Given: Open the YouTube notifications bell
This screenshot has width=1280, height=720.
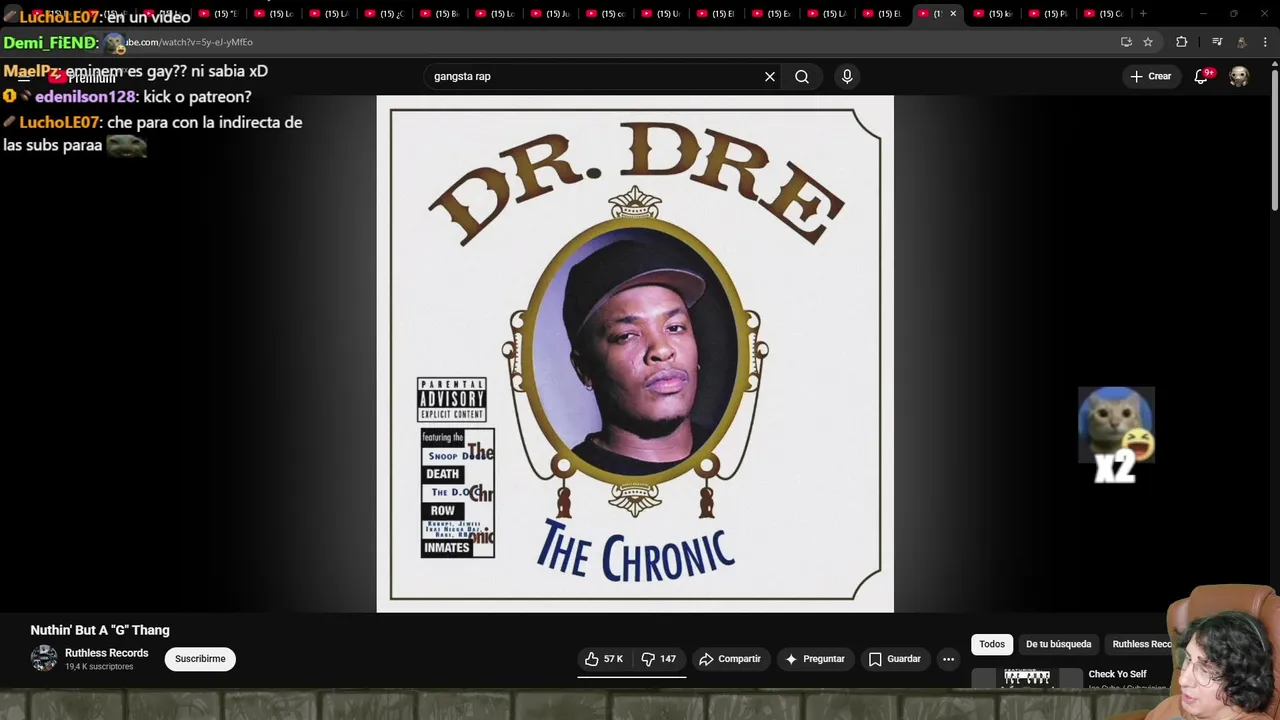Looking at the screenshot, I should pyautogui.click(x=1201, y=76).
